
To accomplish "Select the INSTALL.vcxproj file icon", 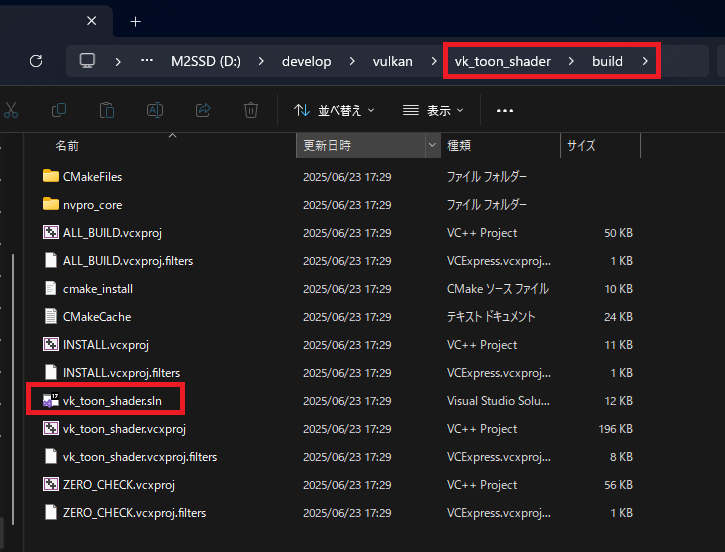I will tap(51, 344).
